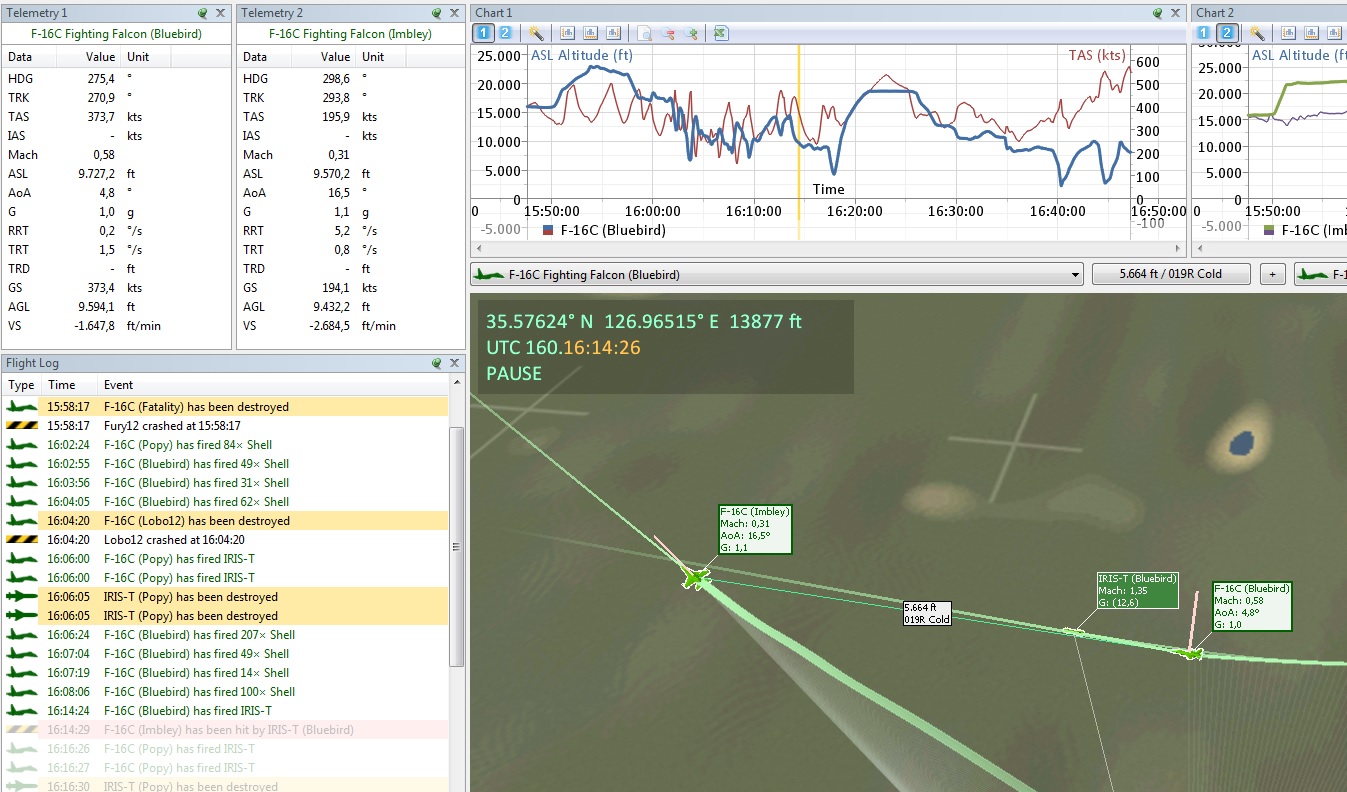Click aircraft icon on 16:02:55 log row

(x=21, y=464)
